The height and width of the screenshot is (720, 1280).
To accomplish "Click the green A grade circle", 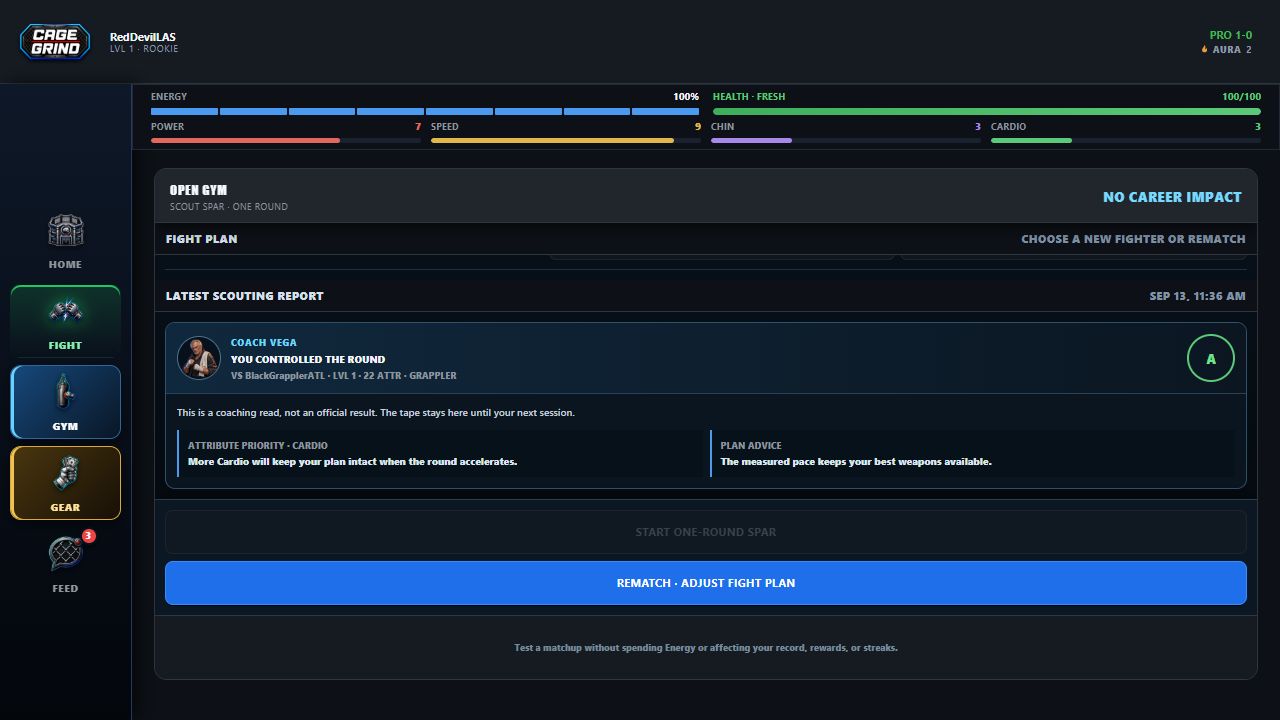I will click(1211, 358).
